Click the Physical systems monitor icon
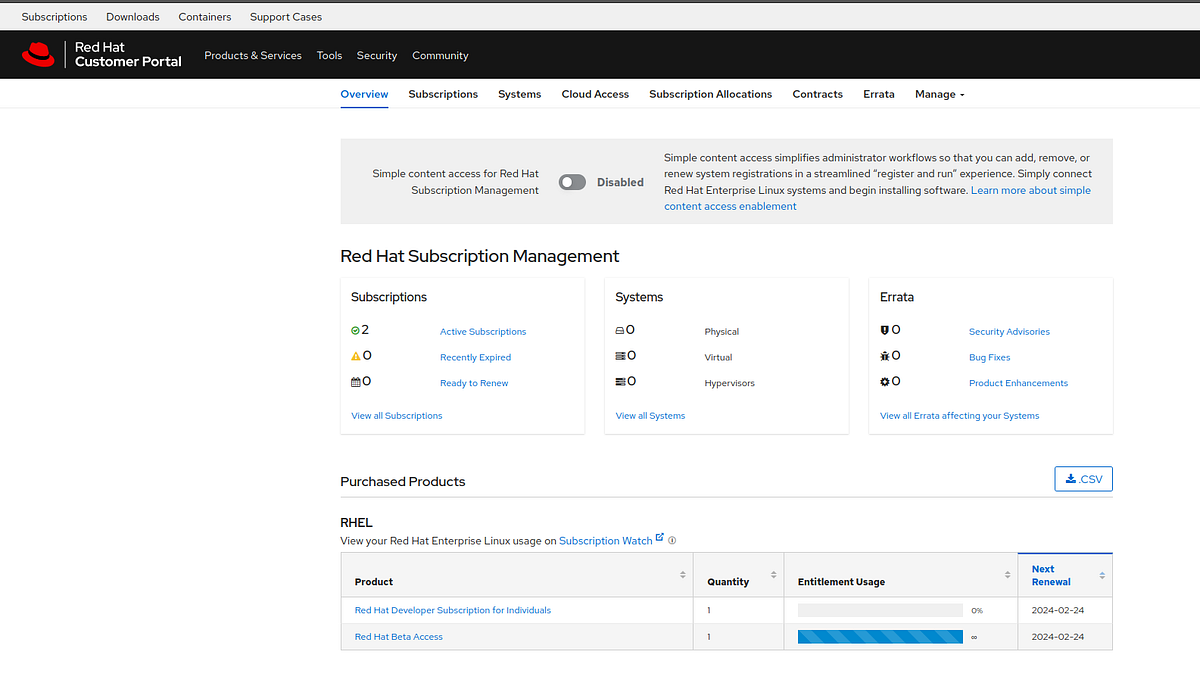1200x683 pixels. pos(618,330)
